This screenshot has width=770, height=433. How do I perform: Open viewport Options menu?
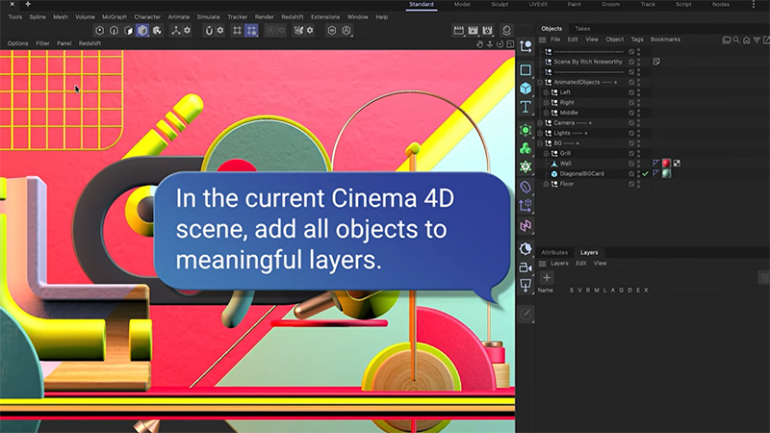18,43
